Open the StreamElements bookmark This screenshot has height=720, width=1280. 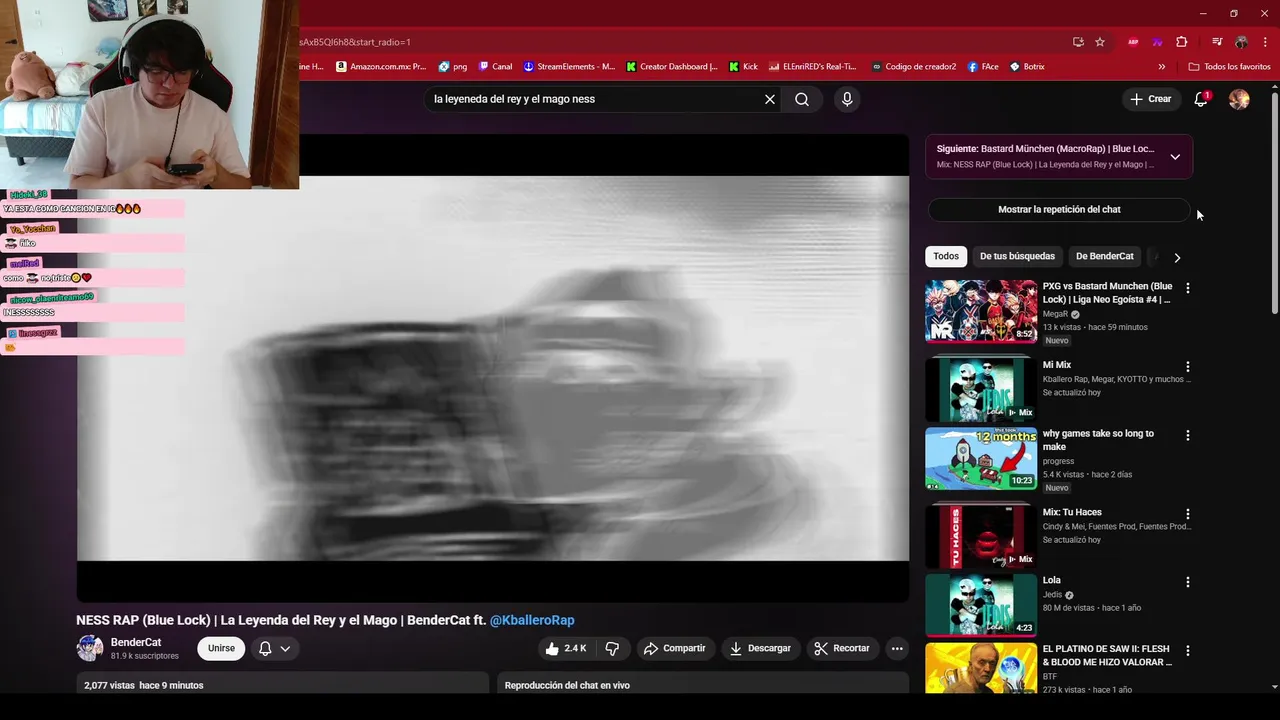[x=569, y=67]
